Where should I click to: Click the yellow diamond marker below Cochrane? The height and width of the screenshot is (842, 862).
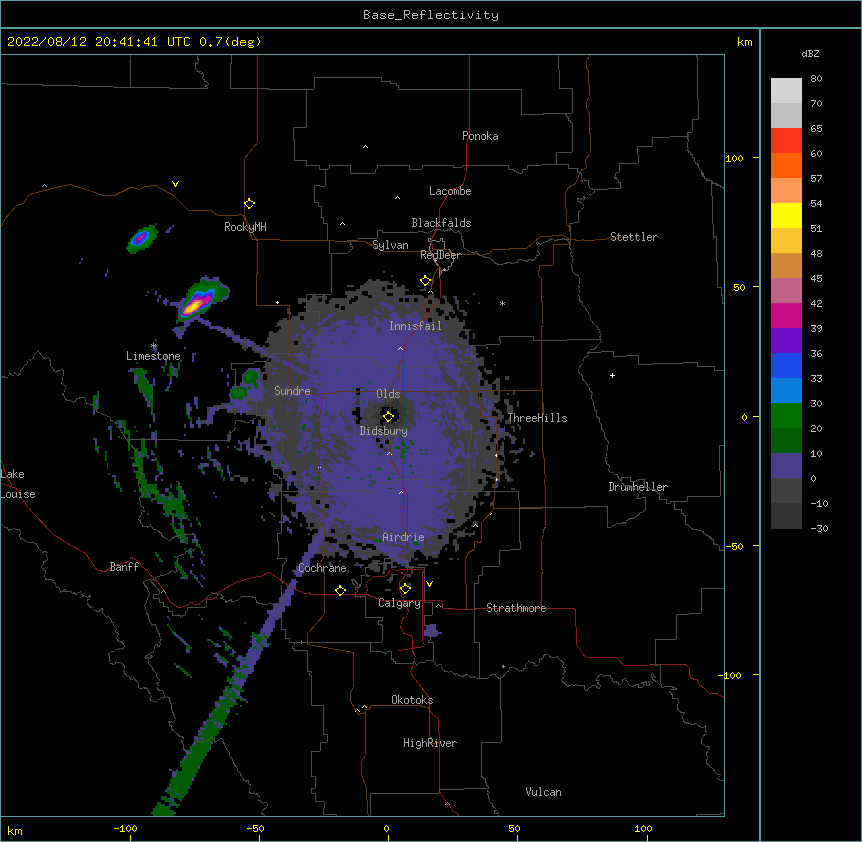click(x=340, y=590)
